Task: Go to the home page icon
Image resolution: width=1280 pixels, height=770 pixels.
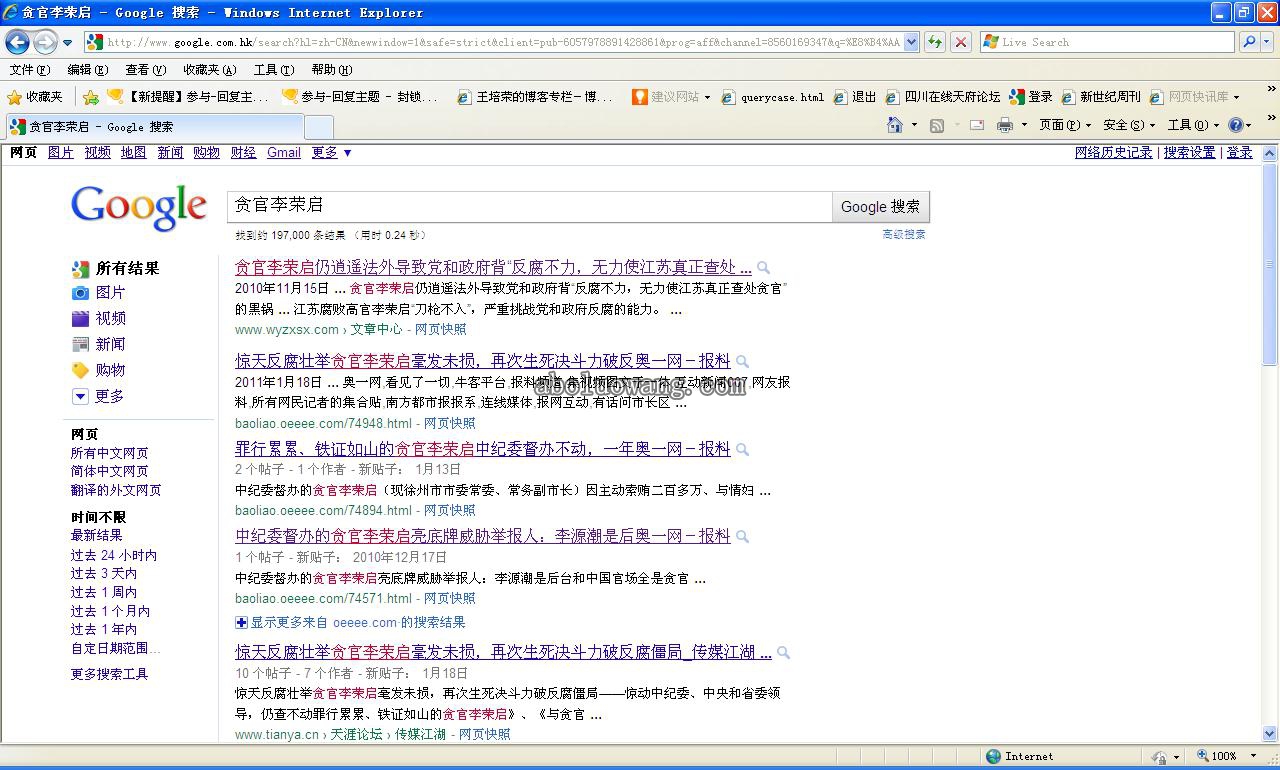Action: coord(896,125)
